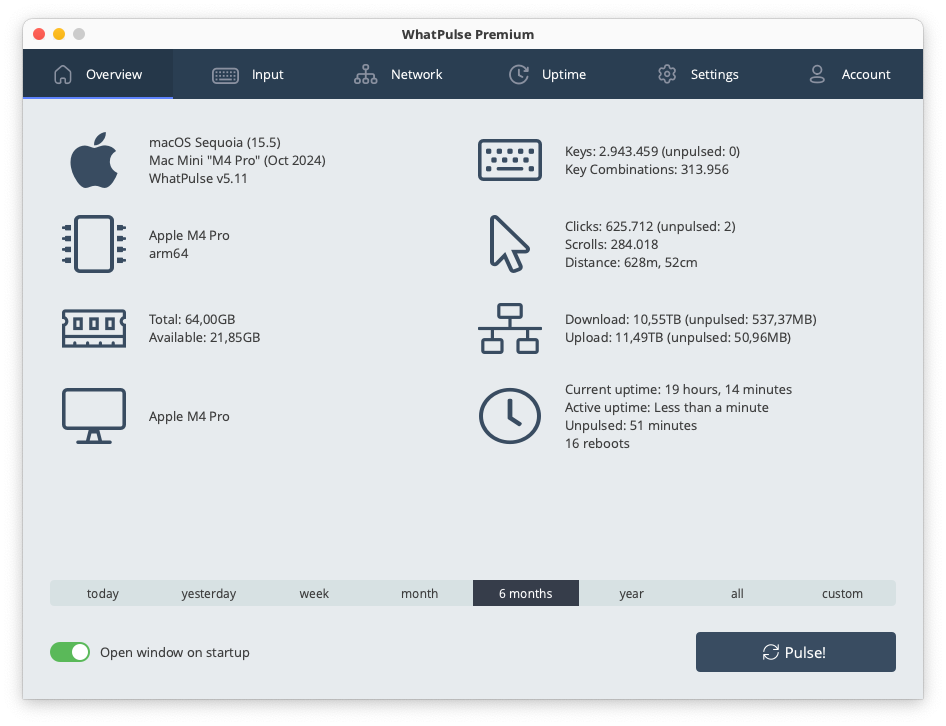Open the Network tab

click(x=397, y=74)
